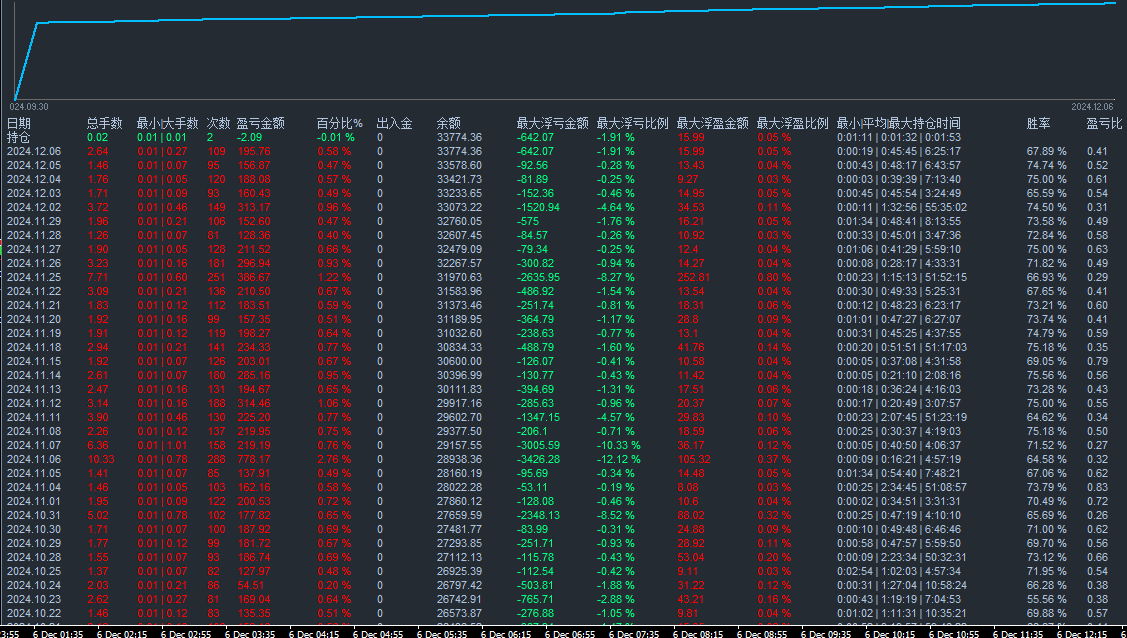
Task: Click the 最大浮亏金额 column header
Action: pos(553,124)
